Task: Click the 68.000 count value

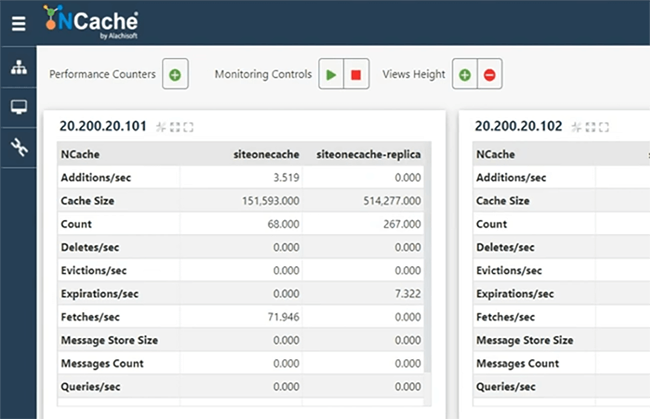Action: pyautogui.click(x=283, y=224)
